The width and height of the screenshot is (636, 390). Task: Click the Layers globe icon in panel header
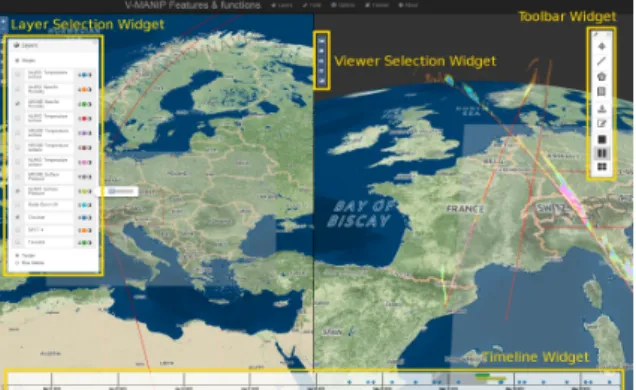click(16, 45)
